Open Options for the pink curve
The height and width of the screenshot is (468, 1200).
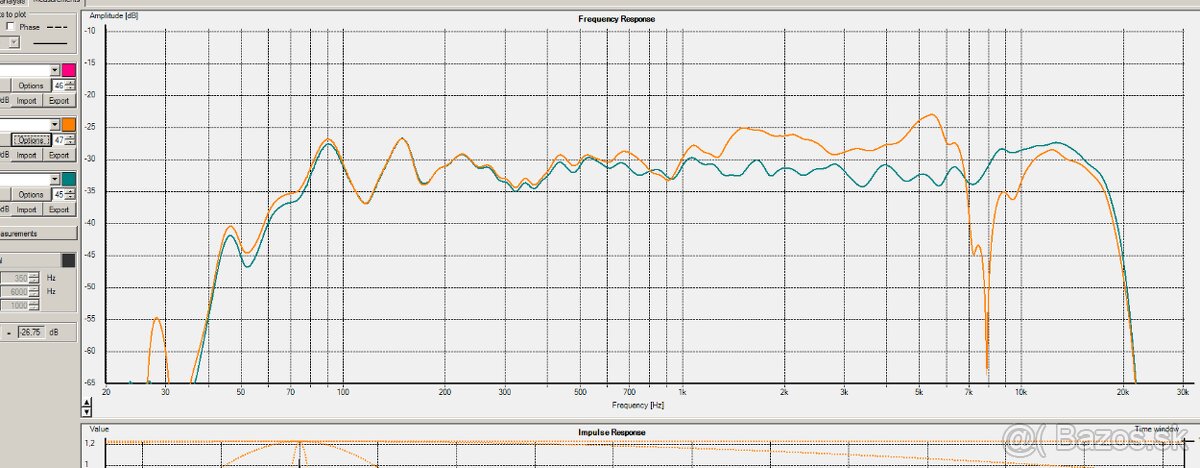(30, 86)
